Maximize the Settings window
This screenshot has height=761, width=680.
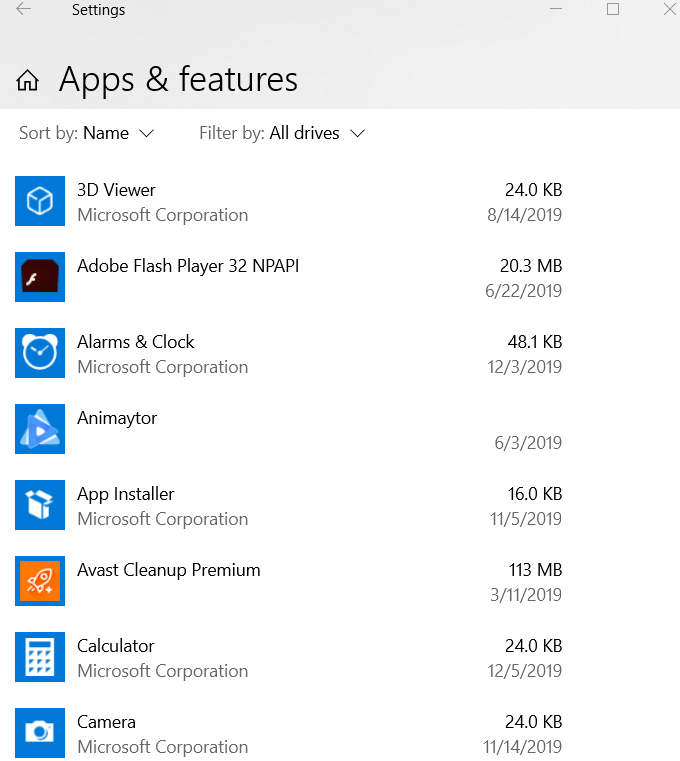pos(613,9)
